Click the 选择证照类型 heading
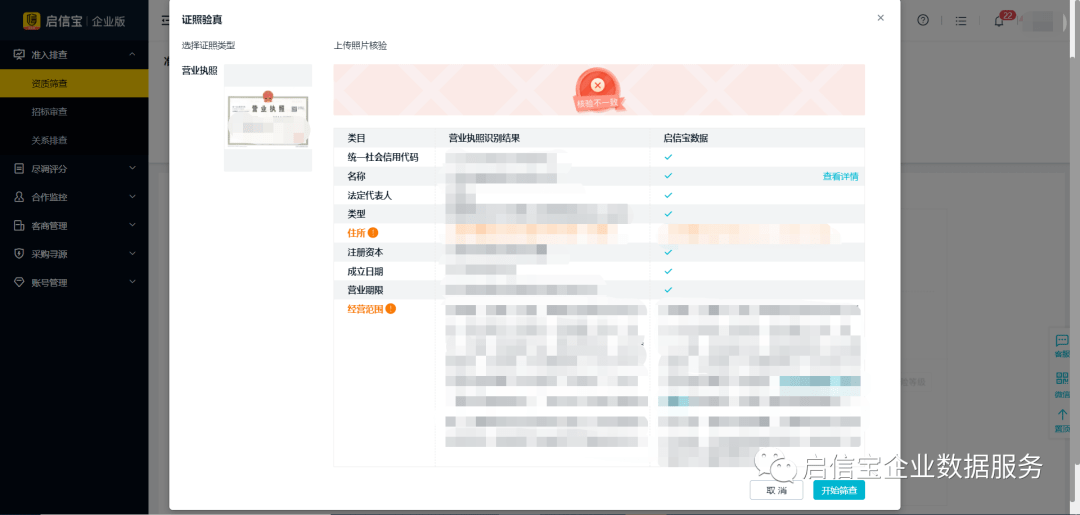1080x515 pixels. (x=209, y=45)
